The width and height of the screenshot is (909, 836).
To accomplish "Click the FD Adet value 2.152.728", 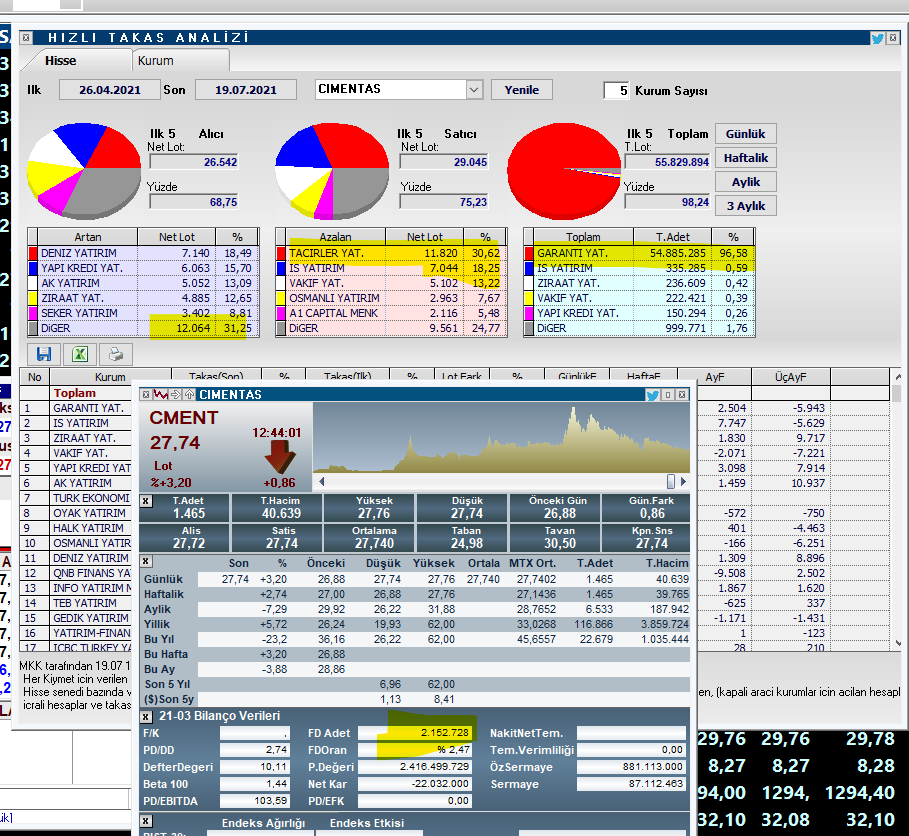I will pos(415,733).
